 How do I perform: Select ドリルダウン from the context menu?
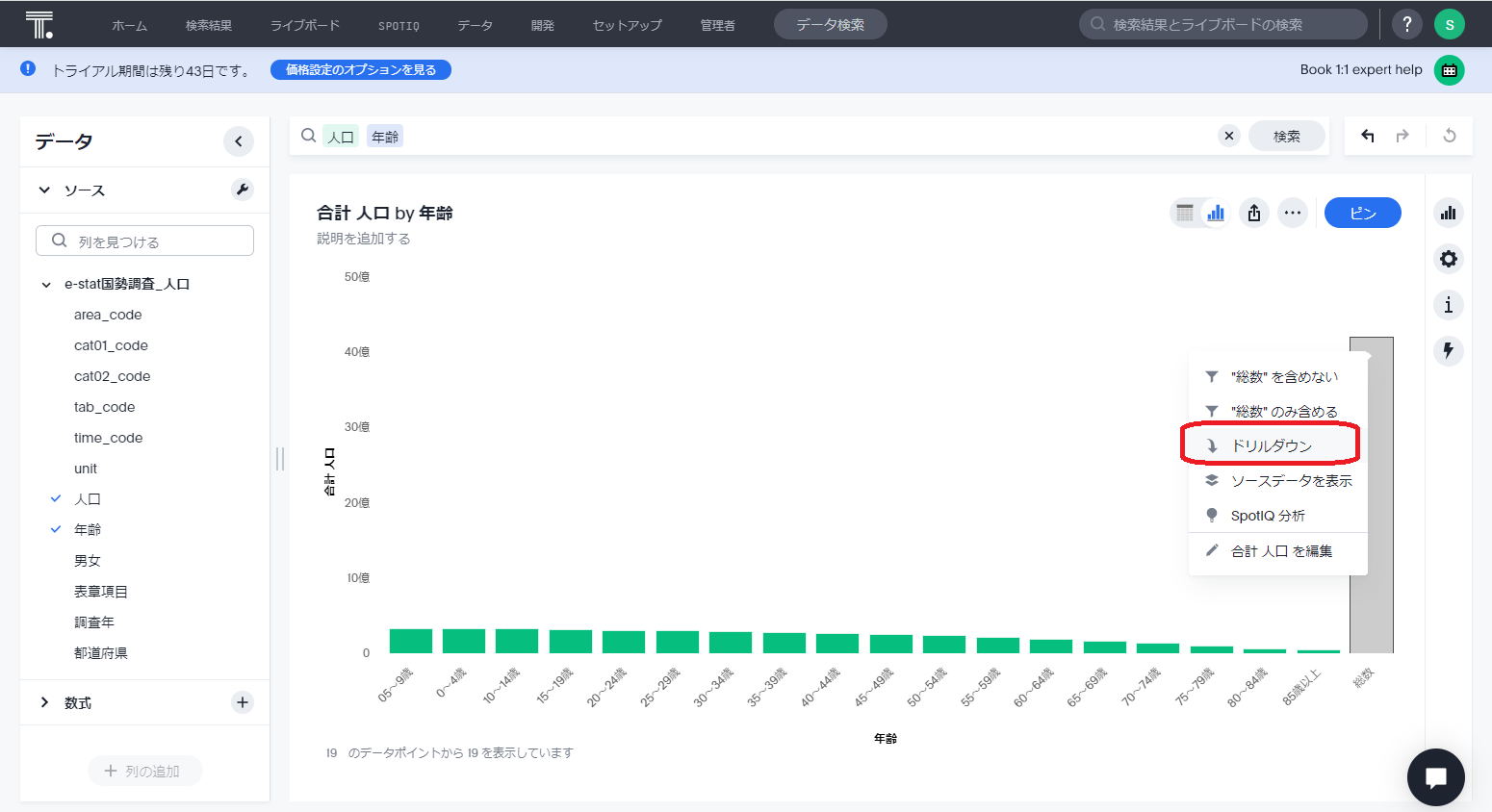[1270, 444]
